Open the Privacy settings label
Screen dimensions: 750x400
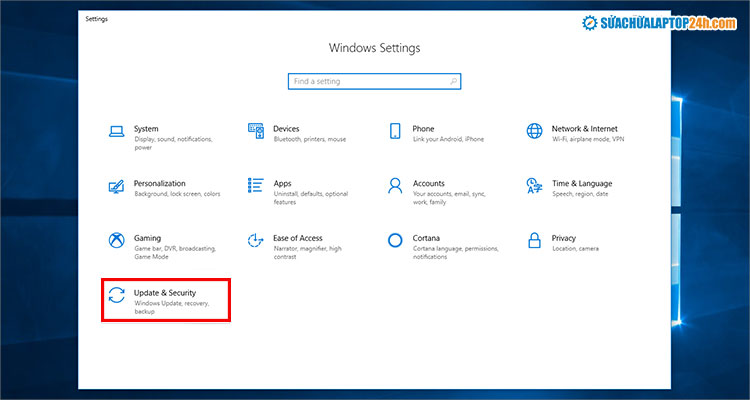click(563, 238)
